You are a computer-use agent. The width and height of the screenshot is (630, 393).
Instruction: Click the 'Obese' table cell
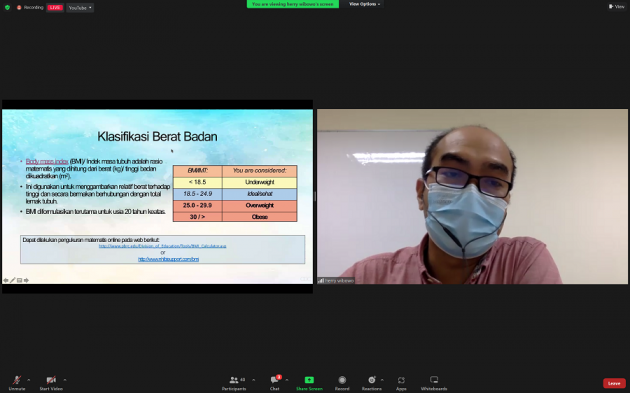260,217
